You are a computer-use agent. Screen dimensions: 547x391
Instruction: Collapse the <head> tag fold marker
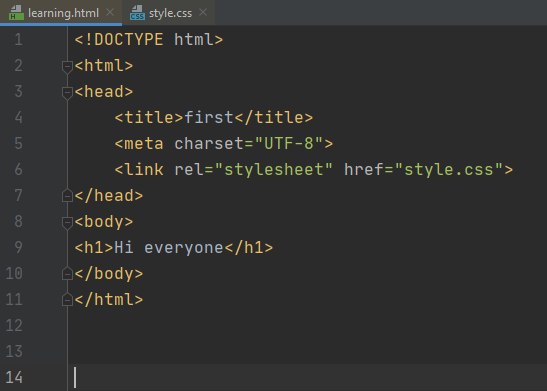coord(67,92)
